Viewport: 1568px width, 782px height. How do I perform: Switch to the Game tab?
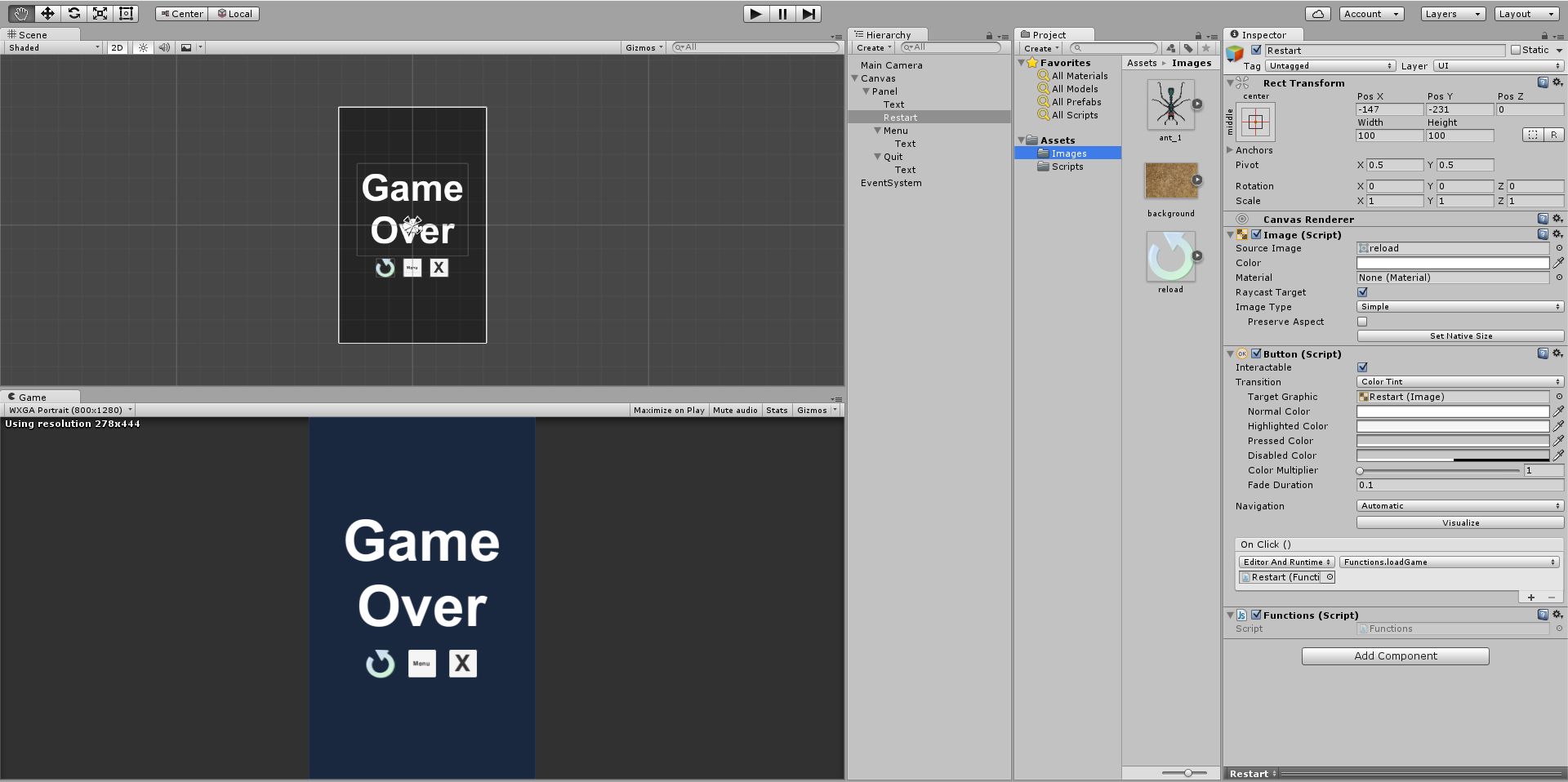pos(33,397)
